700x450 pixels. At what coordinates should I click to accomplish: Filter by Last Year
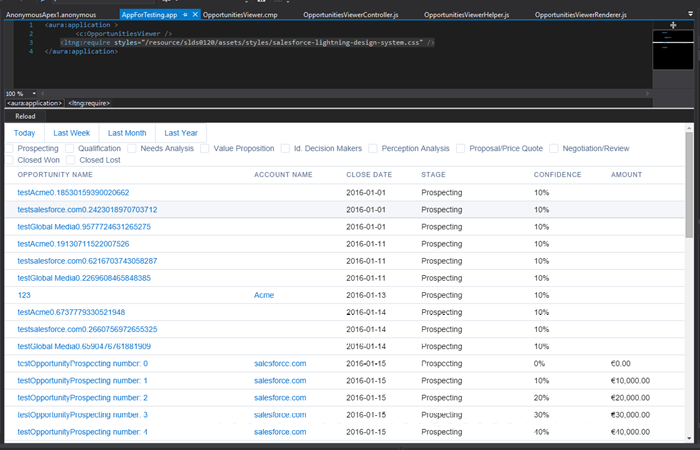pos(180,133)
